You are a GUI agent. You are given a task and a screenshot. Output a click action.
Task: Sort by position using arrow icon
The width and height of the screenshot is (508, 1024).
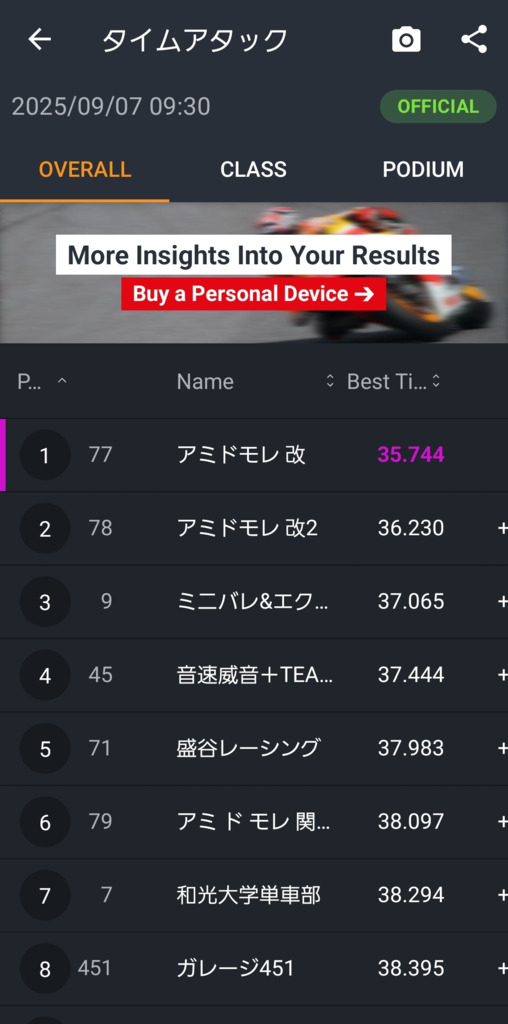pyautogui.click(x=62, y=381)
